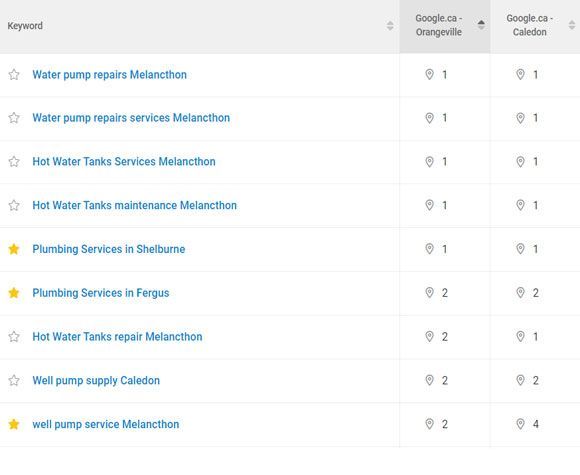The image size is (580, 475).
Task: Click Caledon pin icon for Plumbing Services in Shelburne
Action: pyautogui.click(x=520, y=249)
